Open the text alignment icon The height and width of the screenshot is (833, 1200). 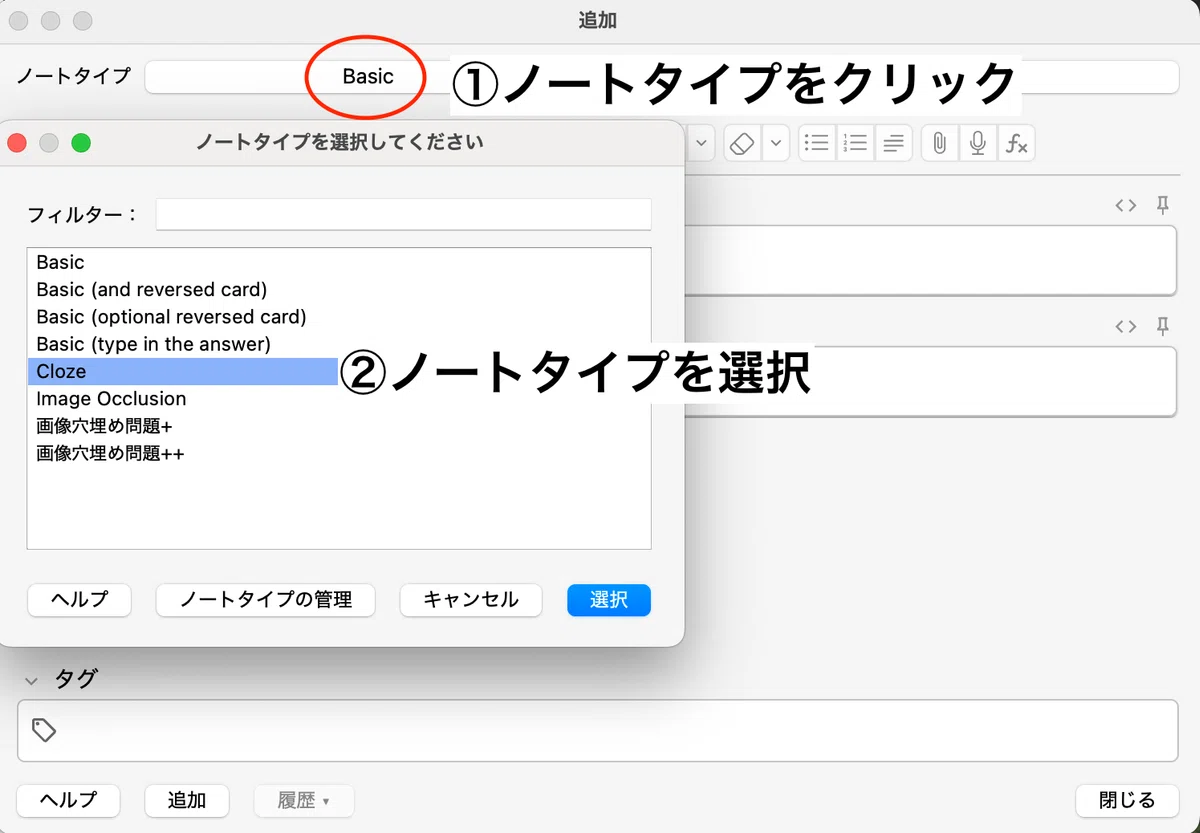(893, 143)
